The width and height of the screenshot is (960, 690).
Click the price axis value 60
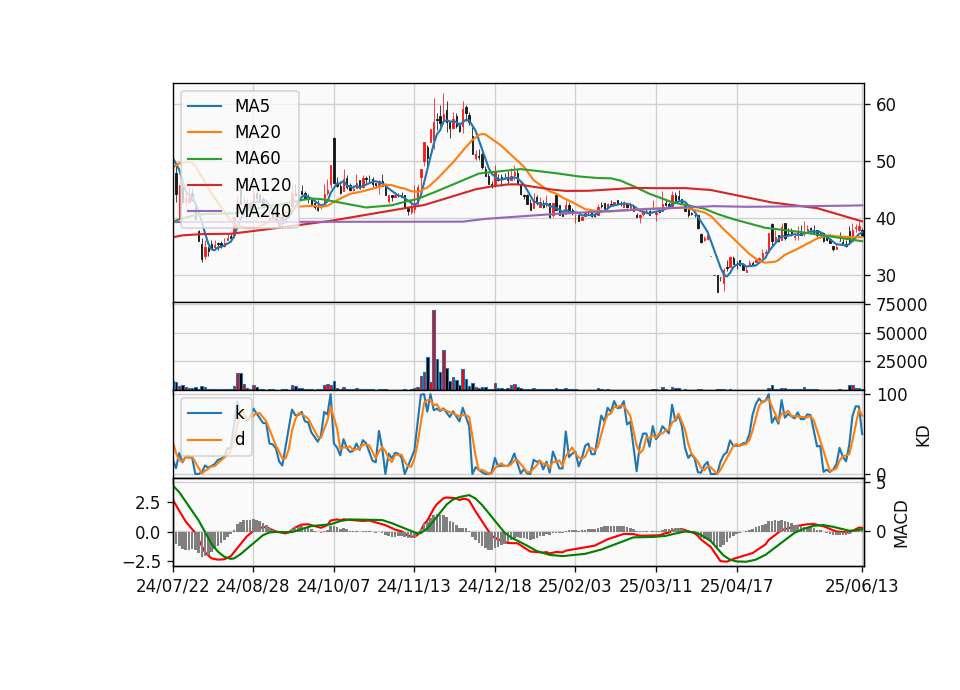pyautogui.click(x=886, y=105)
